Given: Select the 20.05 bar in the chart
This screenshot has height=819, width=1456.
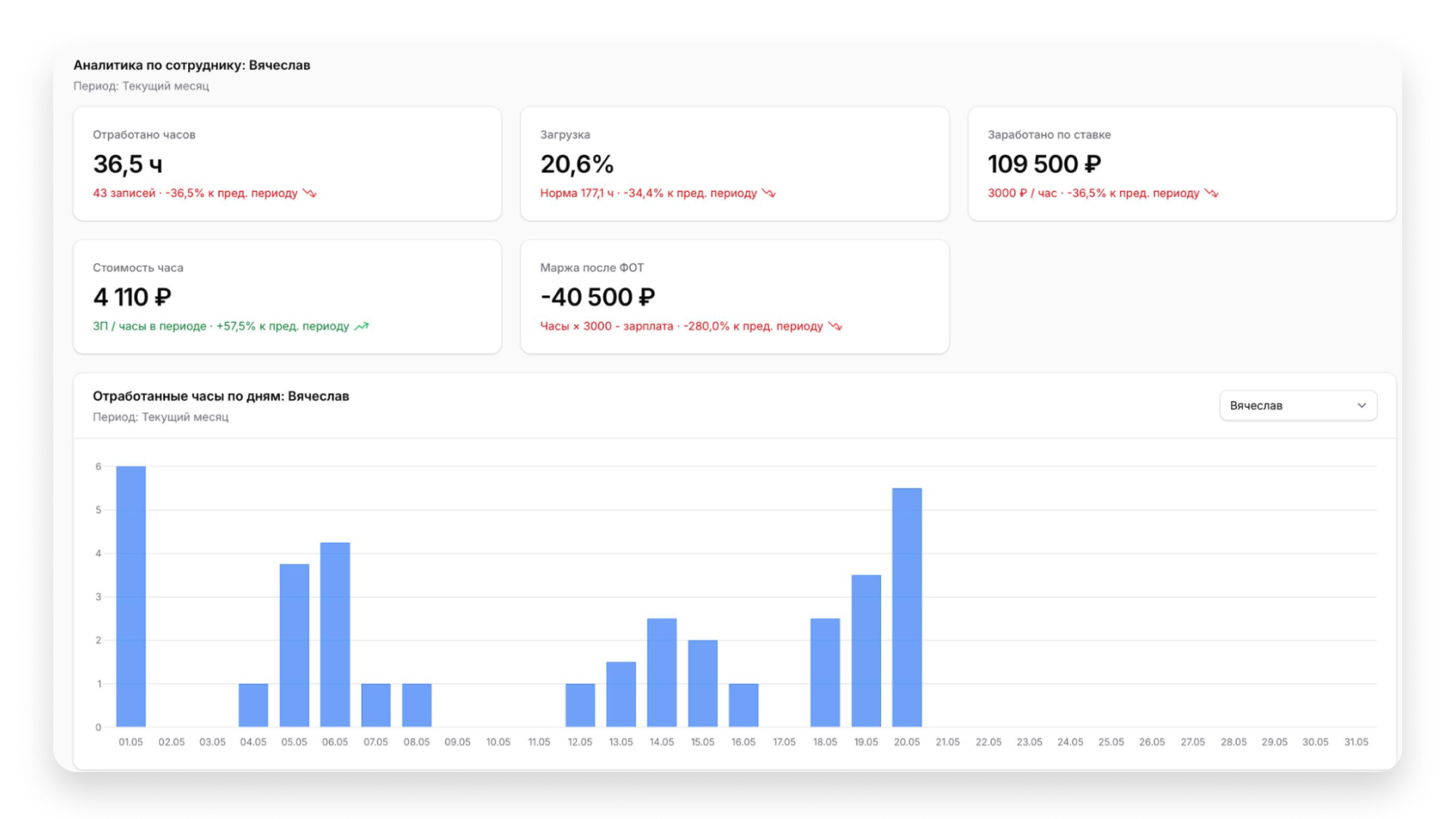Looking at the screenshot, I should click(x=907, y=607).
